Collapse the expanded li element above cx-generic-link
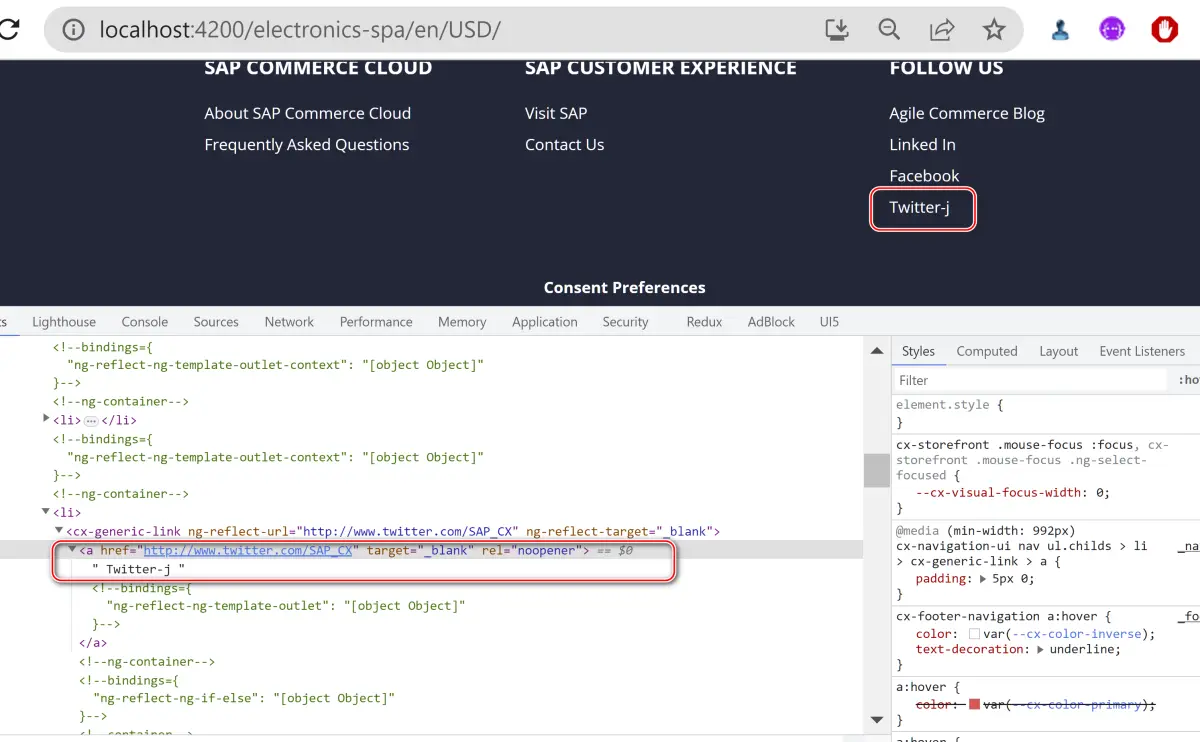Image resolution: width=1200 pixels, height=742 pixels. 46,511
